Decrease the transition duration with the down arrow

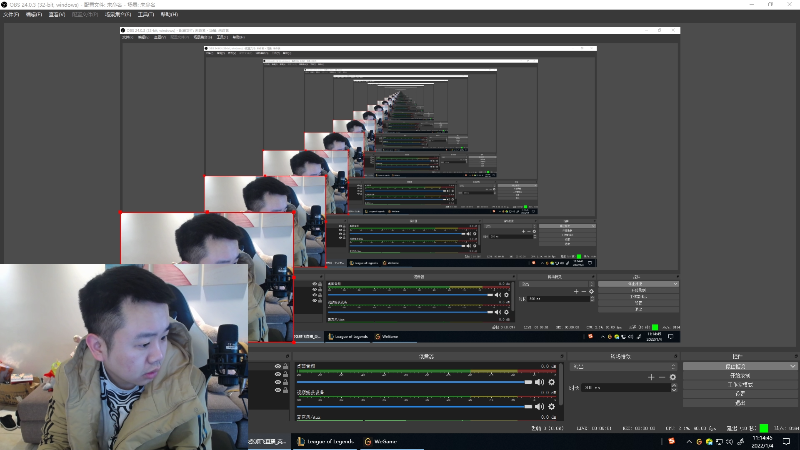pyautogui.click(x=674, y=390)
